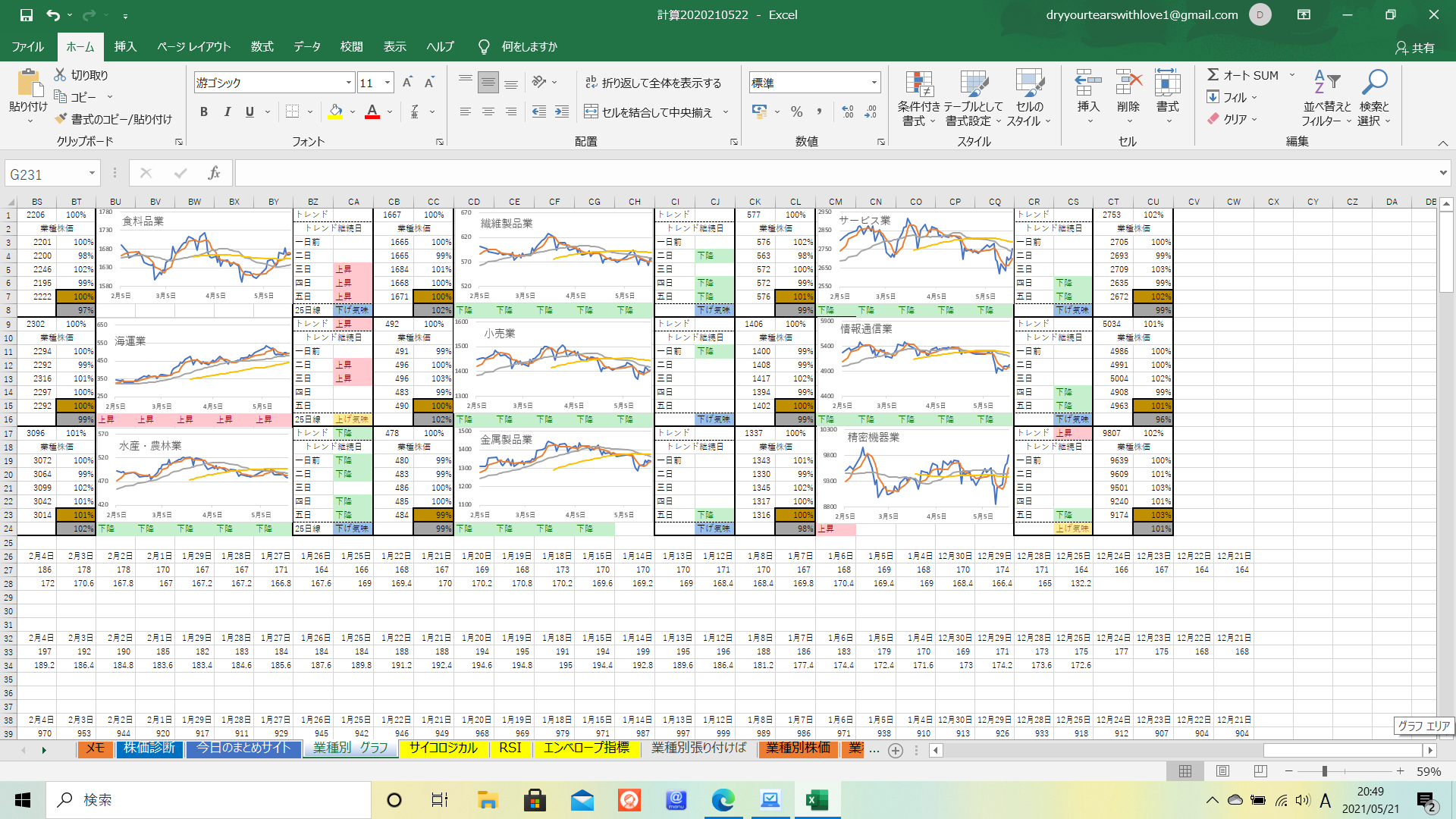
Task: Click the increase font size icon
Action: pos(407,83)
